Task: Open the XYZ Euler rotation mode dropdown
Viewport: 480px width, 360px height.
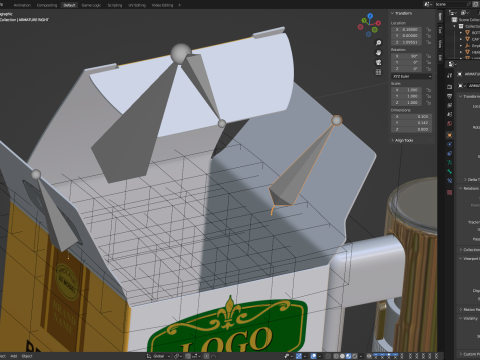Action: click(x=412, y=76)
